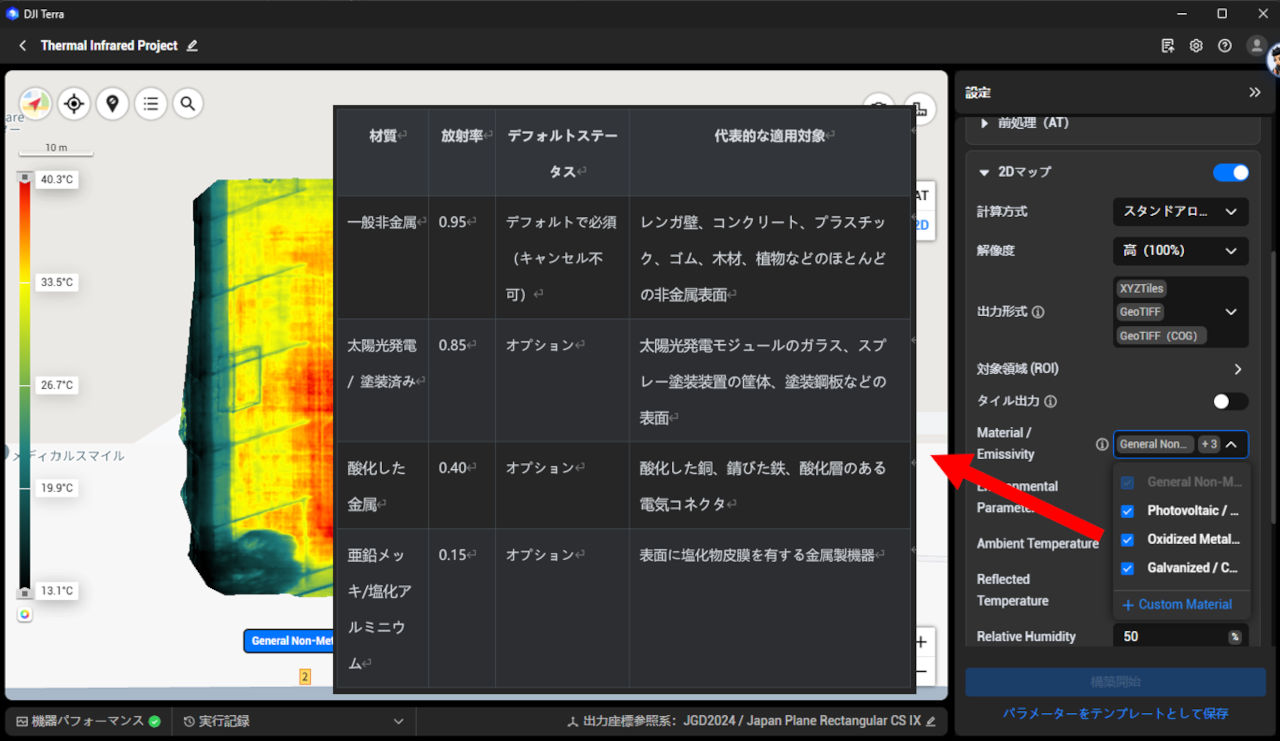Viewport: 1280px width, 741px height.
Task: Go back using the arrow beside the project name
Action: (23, 46)
